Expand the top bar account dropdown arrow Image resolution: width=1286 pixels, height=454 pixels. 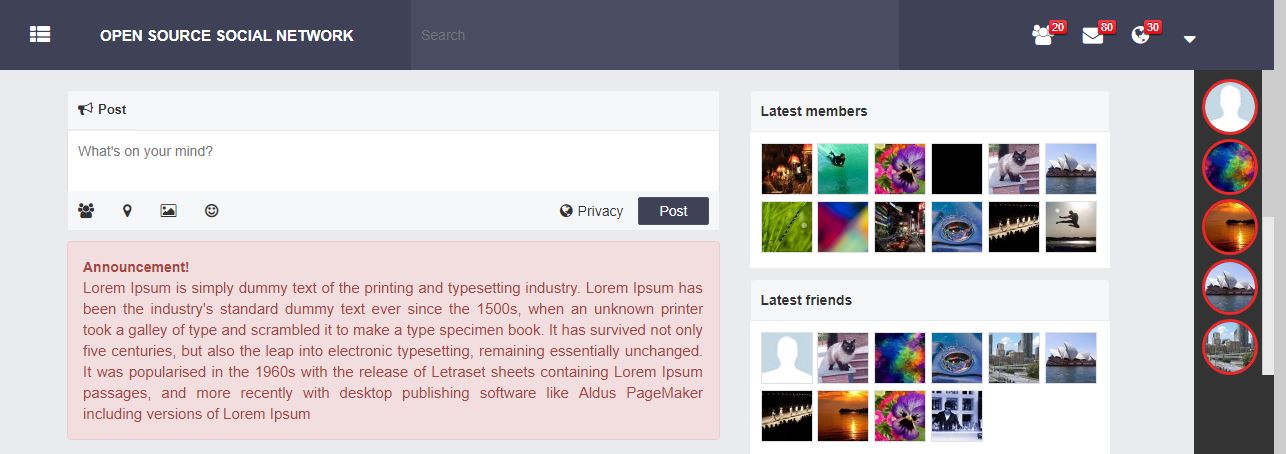click(x=1189, y=39)
